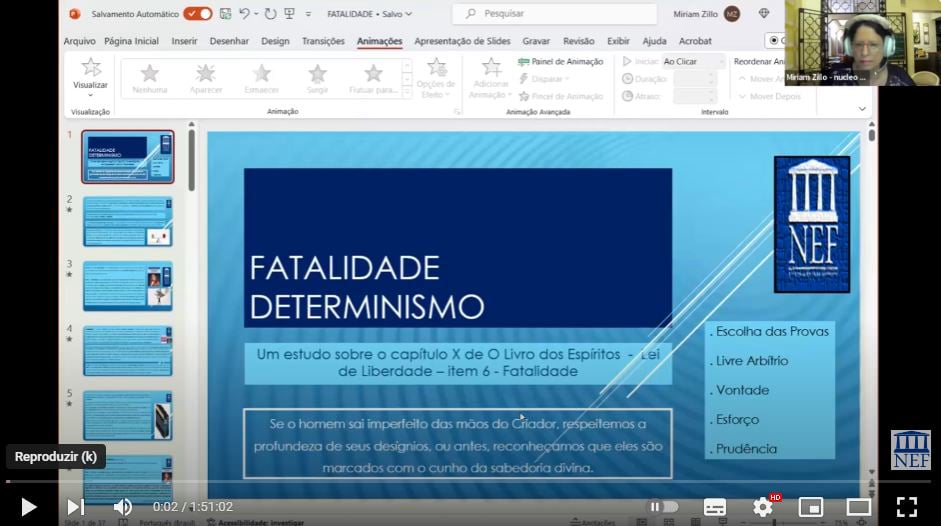Open the Undo history dropdown arrow
Image resolution: width=941 pixels, height=526 pixels.
[x=256, y=13]
